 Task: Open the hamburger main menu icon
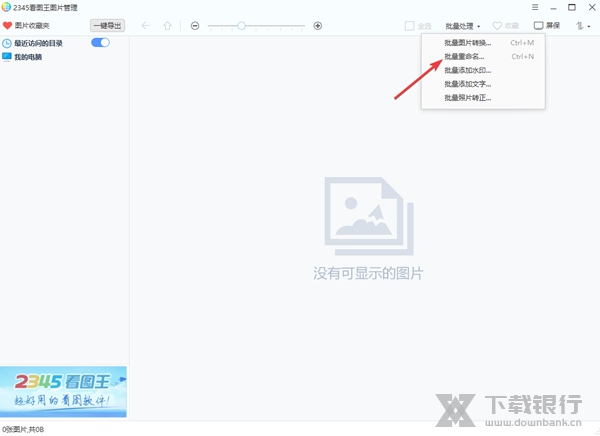tap(533, 7)
